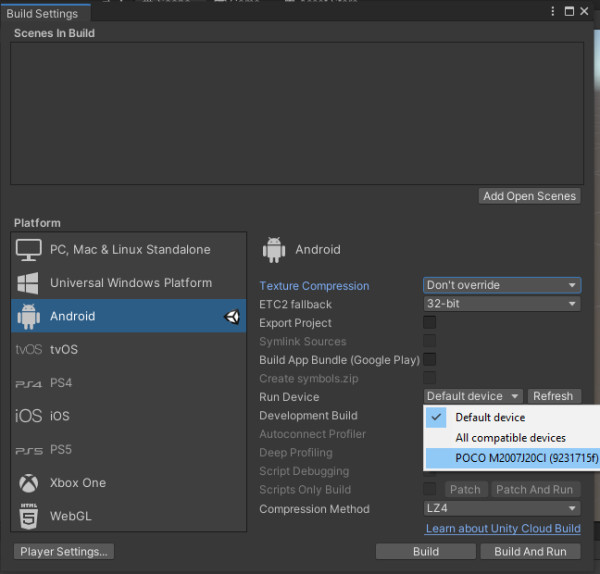
Task: Open the Build Settings window options menu
Action: (552, 11)
